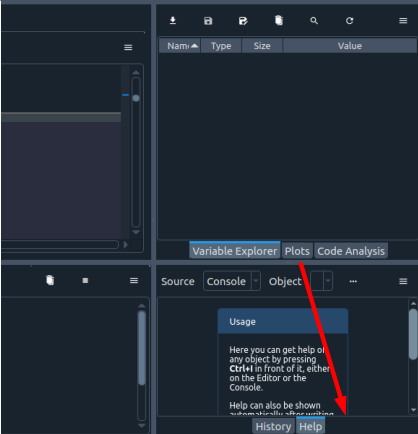Click the refresh variables icon
This screenshot has width=418, height=434.
[x=349, y=21]
